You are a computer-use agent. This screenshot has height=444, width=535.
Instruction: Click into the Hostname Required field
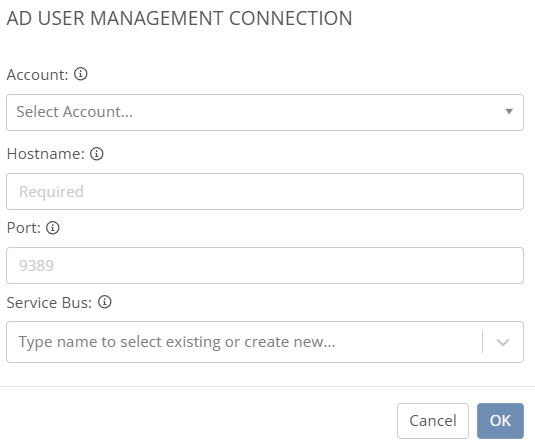(265, 191)
